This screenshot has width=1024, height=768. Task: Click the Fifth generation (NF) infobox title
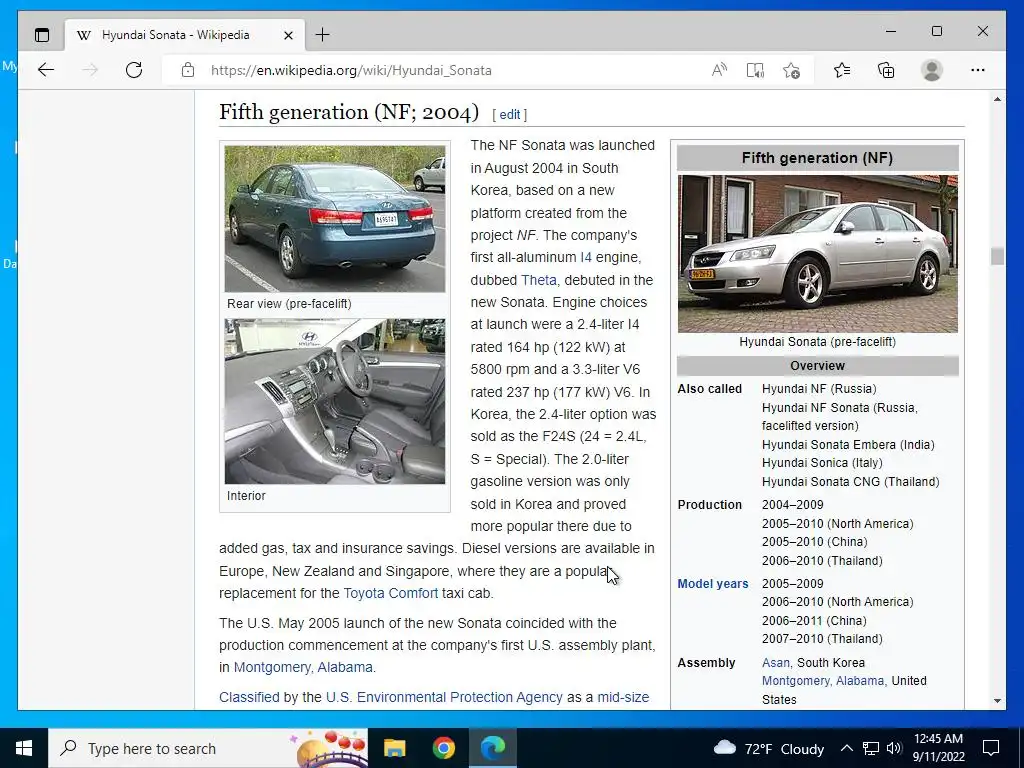(x=818, y=158)
